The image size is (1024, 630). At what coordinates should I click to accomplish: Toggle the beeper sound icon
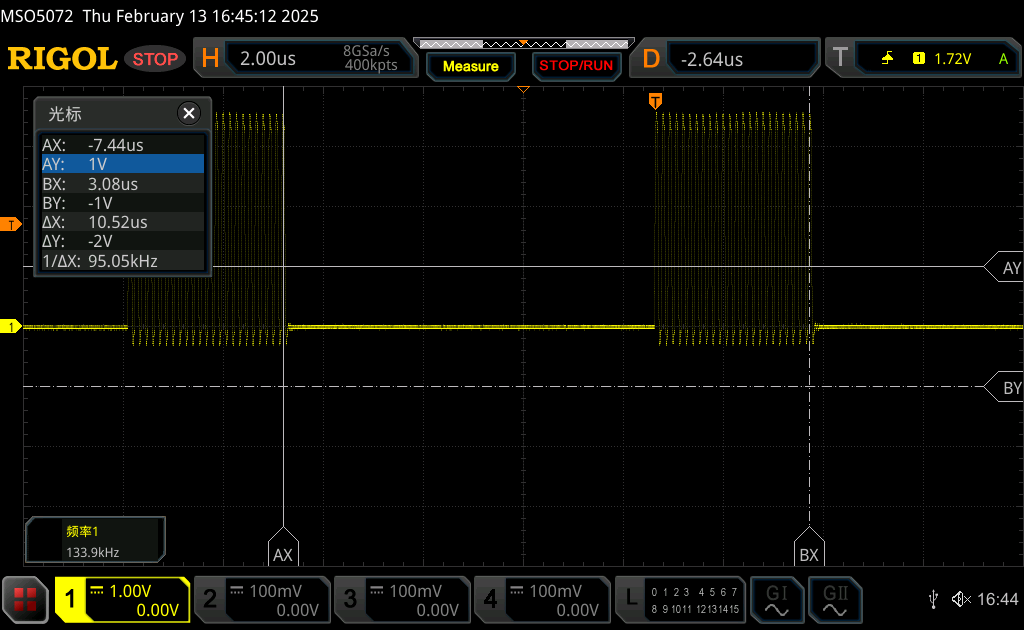[x=960, y=599]
